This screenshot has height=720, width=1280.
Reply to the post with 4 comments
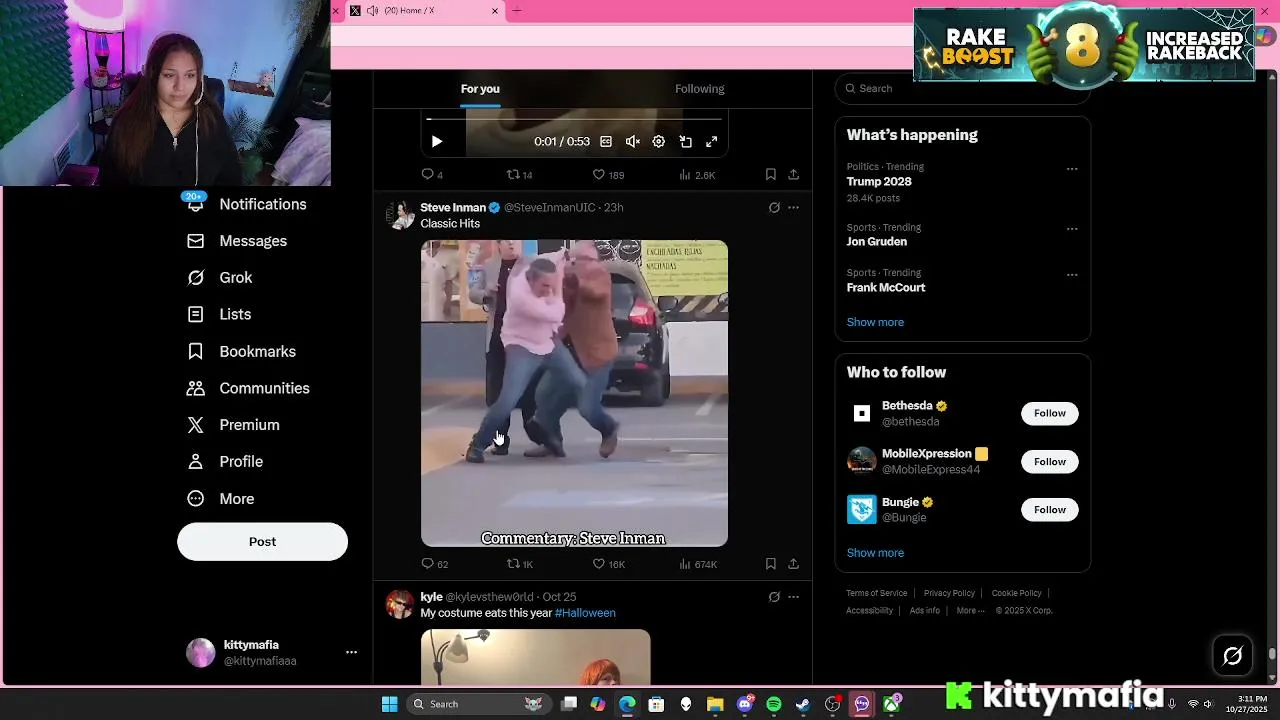pos(432,175)
